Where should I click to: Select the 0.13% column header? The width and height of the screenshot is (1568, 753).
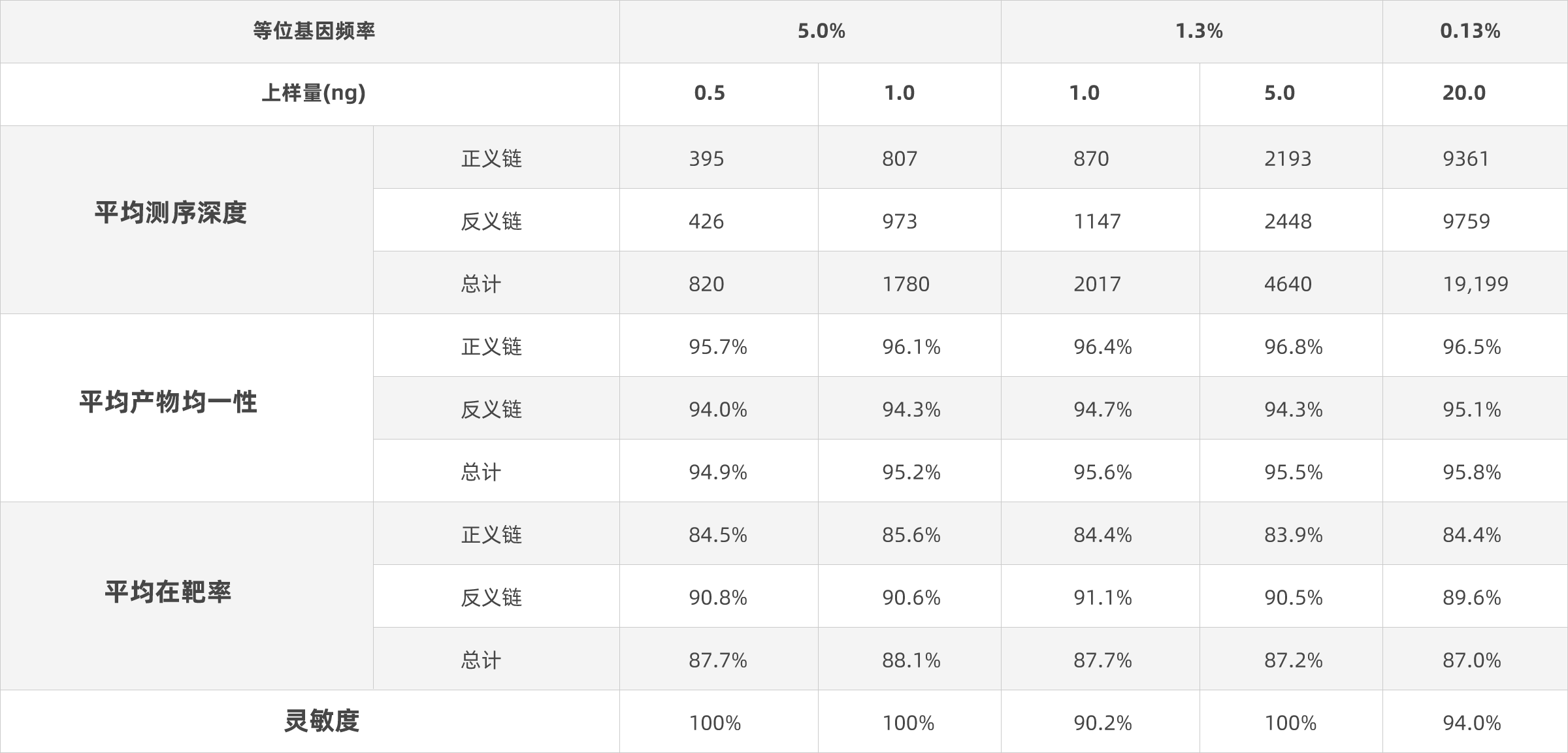1470,31
